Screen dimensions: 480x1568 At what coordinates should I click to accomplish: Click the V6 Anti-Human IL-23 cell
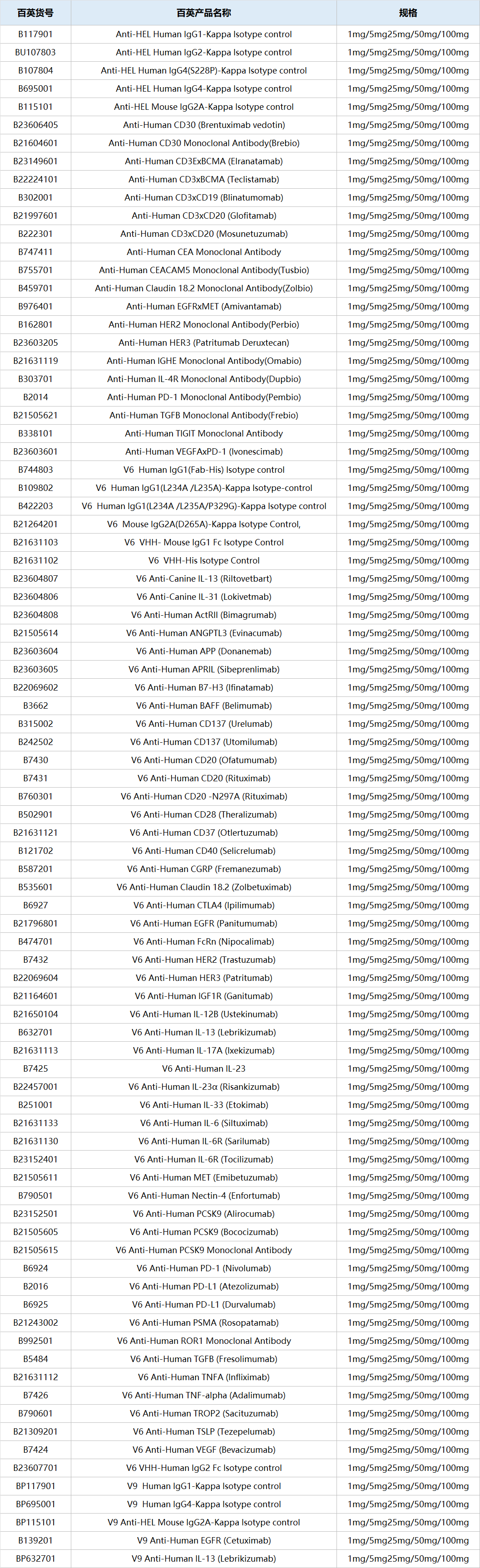click(203, 1068)
